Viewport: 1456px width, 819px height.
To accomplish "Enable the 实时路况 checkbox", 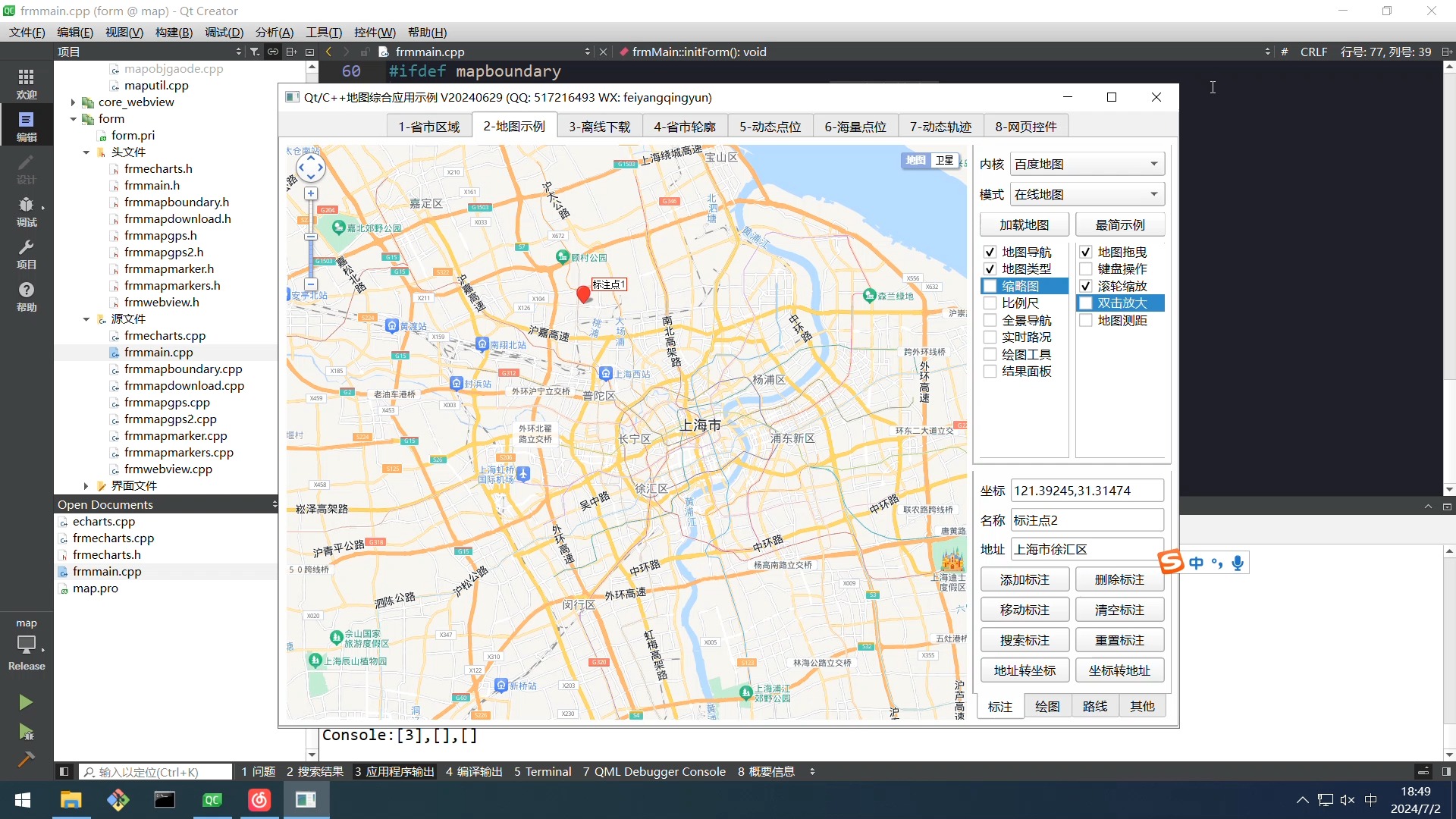I will coord(990,337).
